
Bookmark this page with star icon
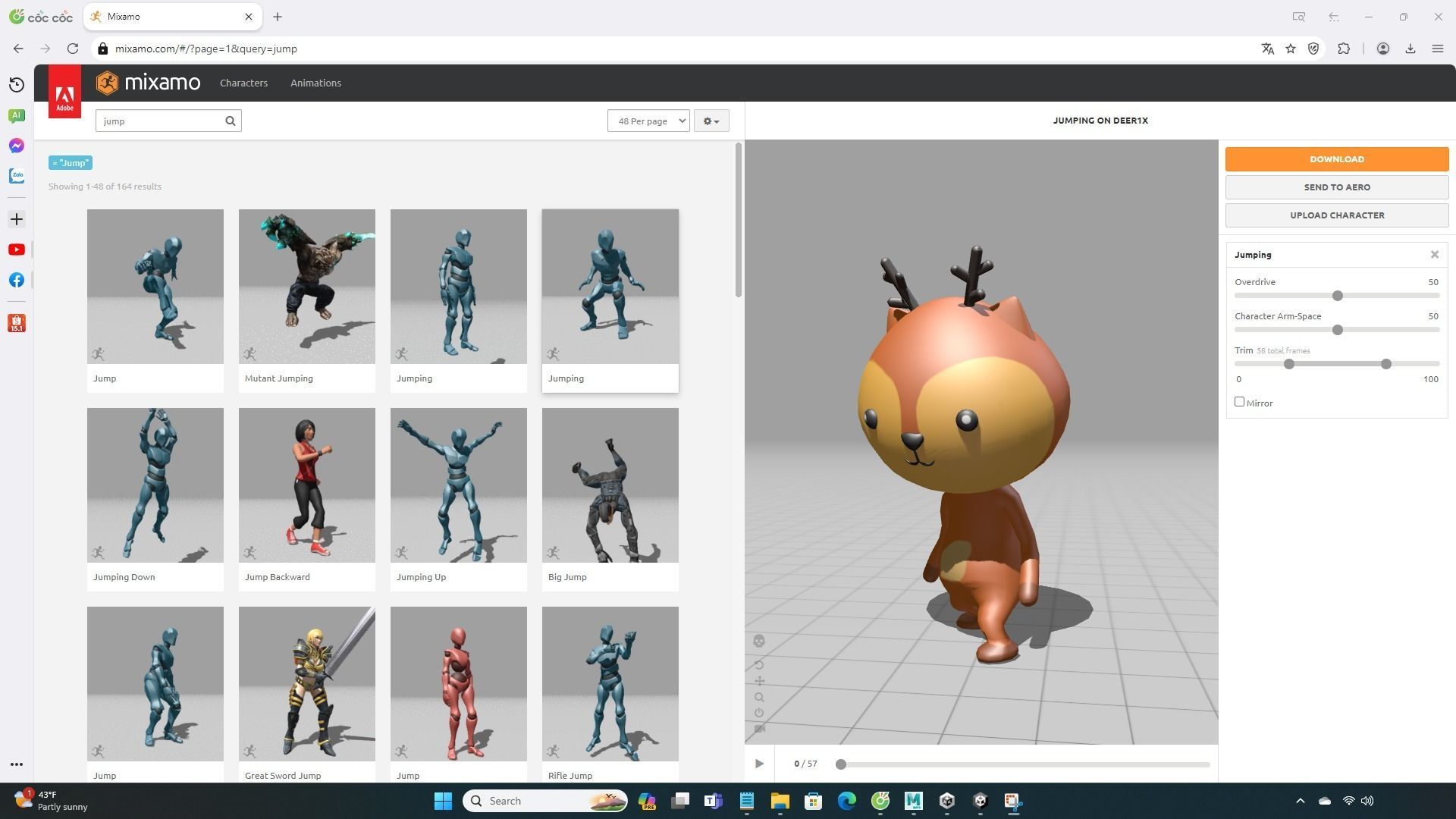pyautogui.click(x=1291, y=49)
